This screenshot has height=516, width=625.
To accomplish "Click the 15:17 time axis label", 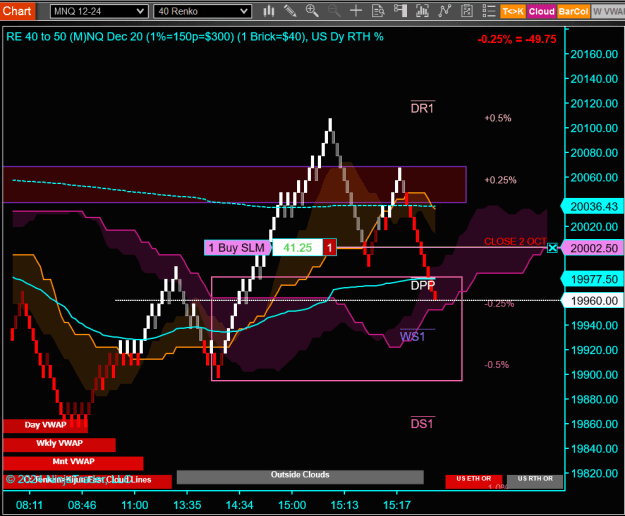I will pyautogui.click(x=397, y=505).
